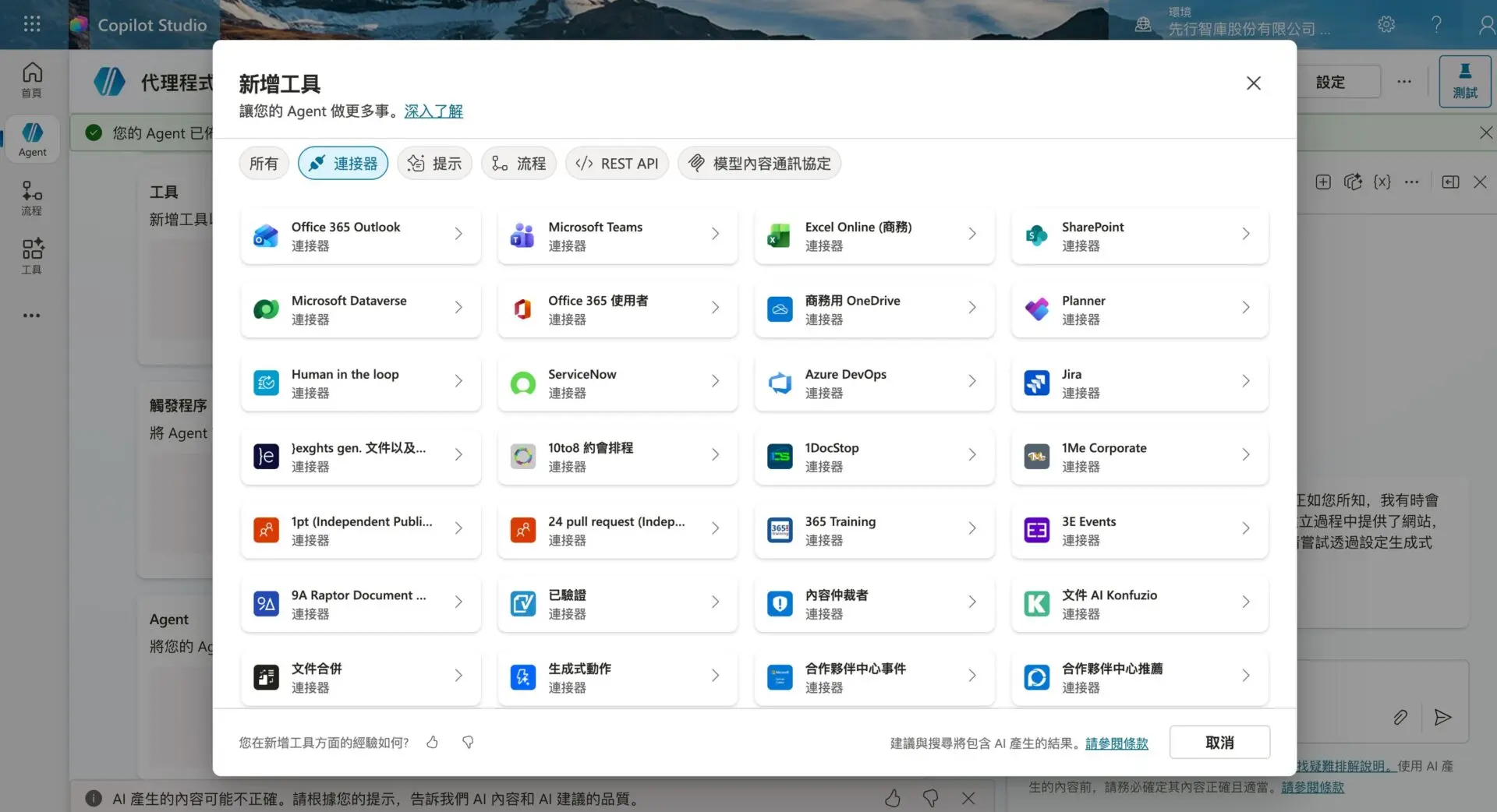Expand the 1DocStop row chevron
Image resolution: width=1497 pixels, height=812 pixels.
[972, 455]
